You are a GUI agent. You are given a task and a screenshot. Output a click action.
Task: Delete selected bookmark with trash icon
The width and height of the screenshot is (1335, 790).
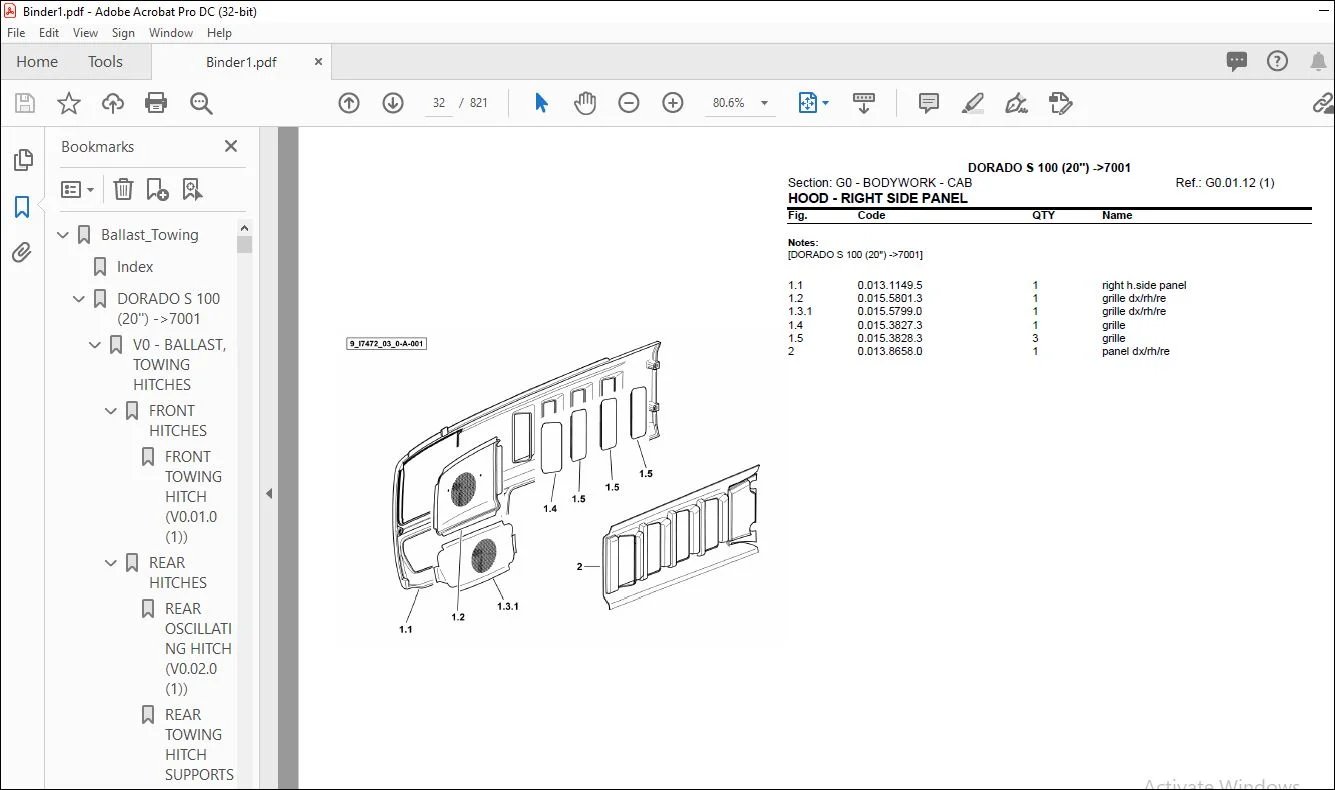123,189
